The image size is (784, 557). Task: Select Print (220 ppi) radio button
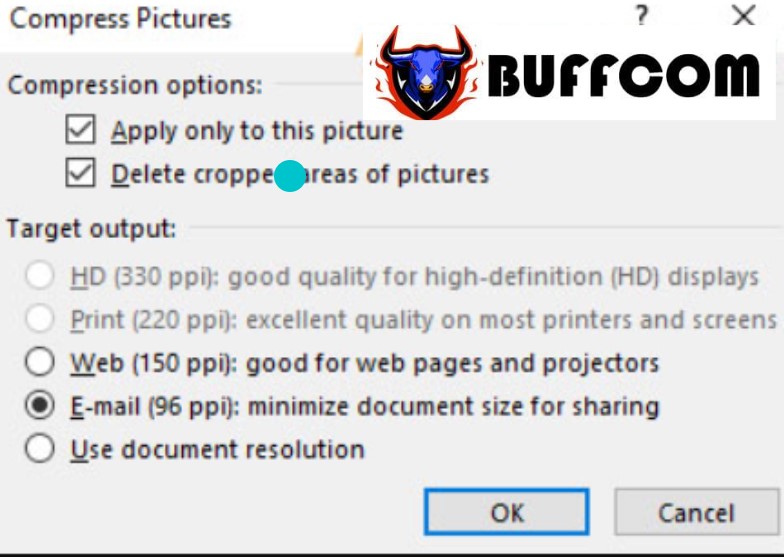[x=40, y=318]
